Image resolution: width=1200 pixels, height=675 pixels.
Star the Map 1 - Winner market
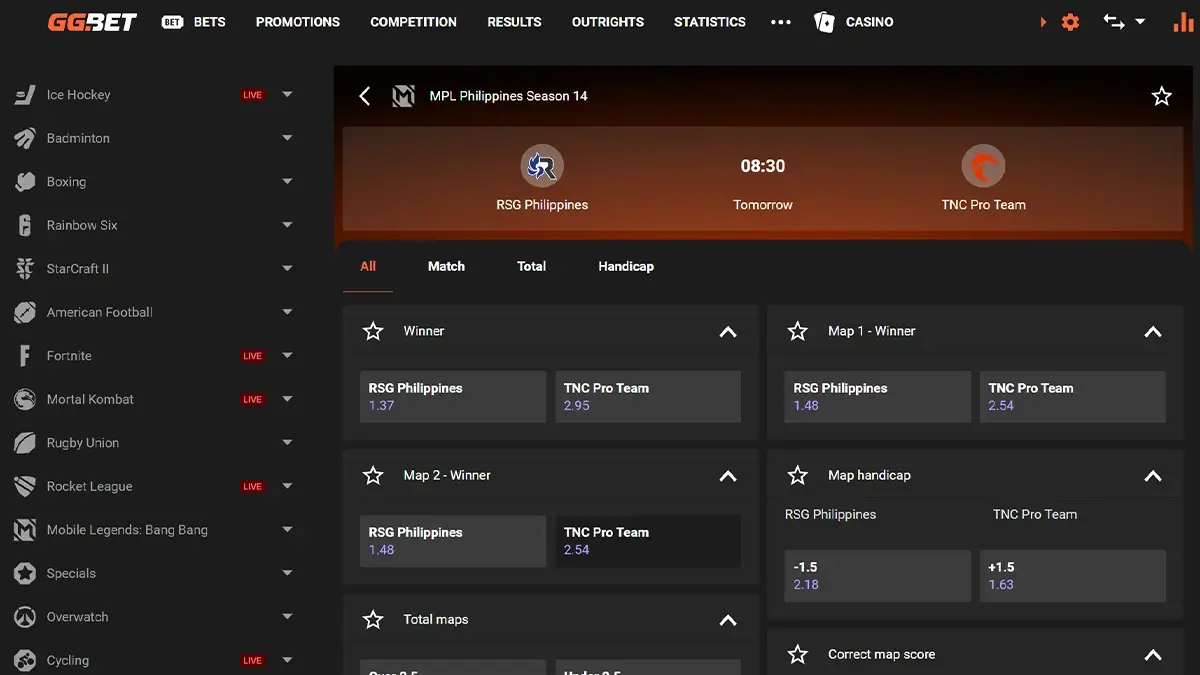coord(797,331)
